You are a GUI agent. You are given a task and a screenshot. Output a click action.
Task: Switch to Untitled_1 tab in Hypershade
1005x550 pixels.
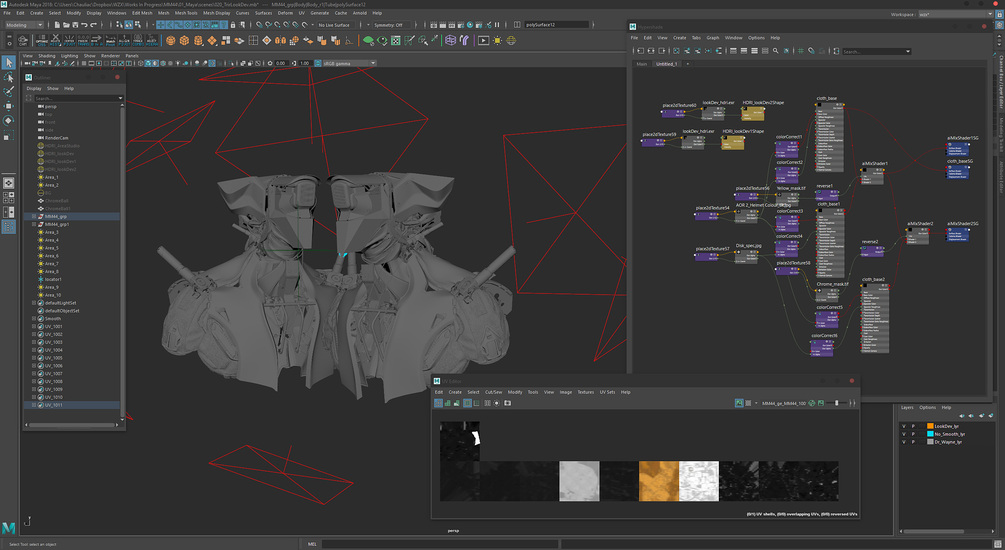tap(667, 63)
